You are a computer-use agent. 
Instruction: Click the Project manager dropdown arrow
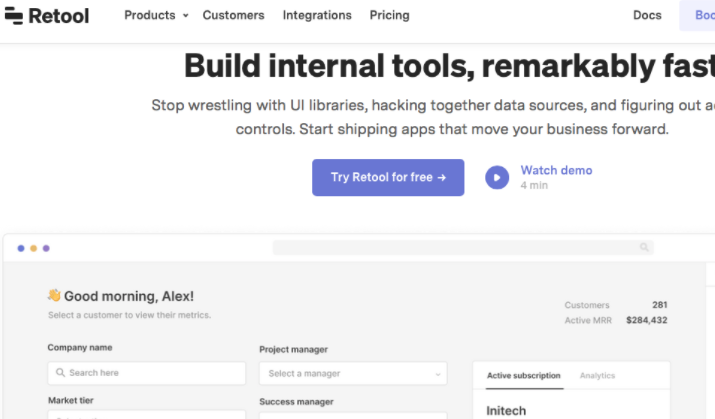click(438, 374)
